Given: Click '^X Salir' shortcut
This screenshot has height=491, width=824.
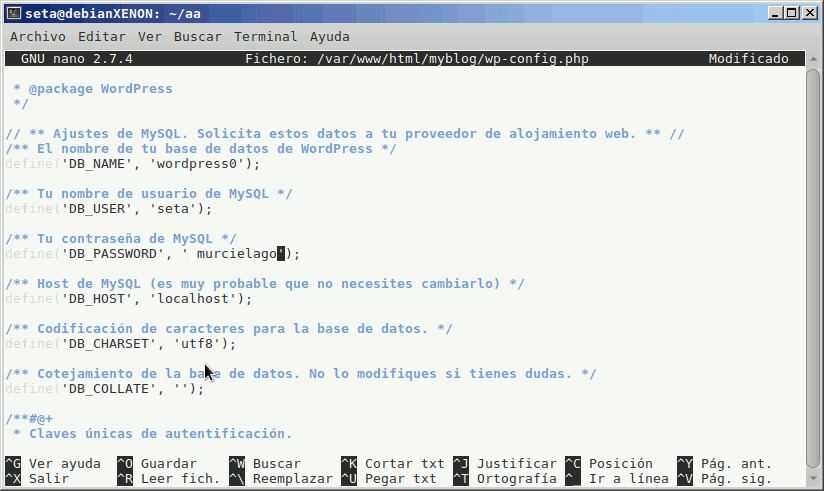Looking at the screenshot, I should (37, 479).
